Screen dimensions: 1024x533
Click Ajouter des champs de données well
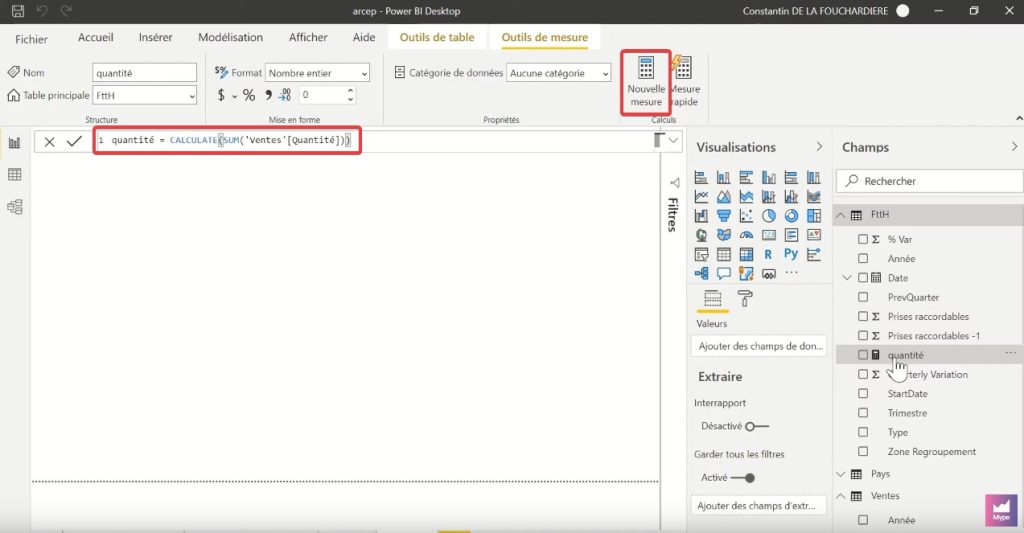coord(758,346)
